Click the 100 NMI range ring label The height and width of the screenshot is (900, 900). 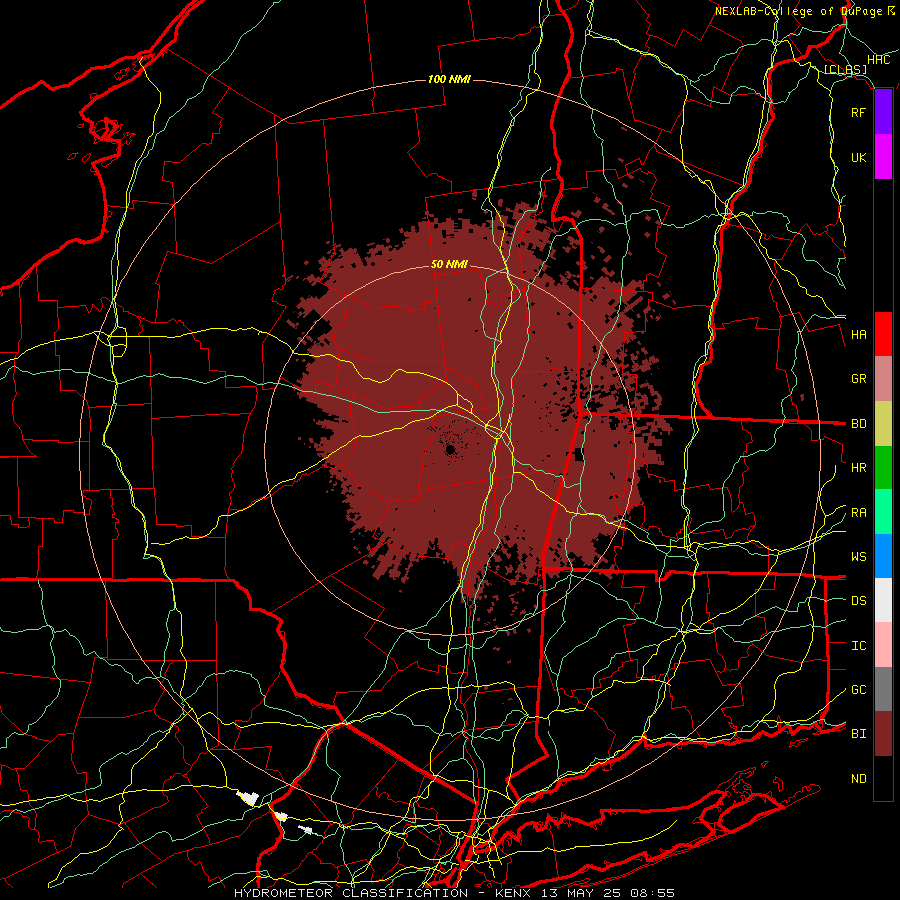[449, 79]
